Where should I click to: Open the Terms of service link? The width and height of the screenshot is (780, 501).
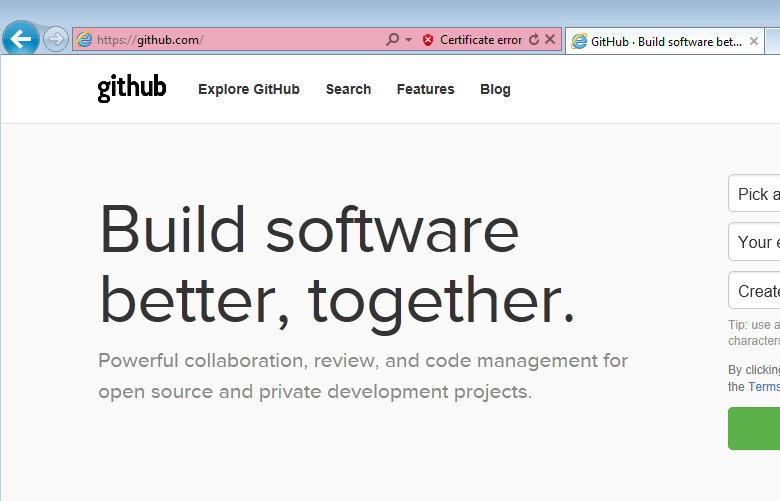[x=764, y=387]
